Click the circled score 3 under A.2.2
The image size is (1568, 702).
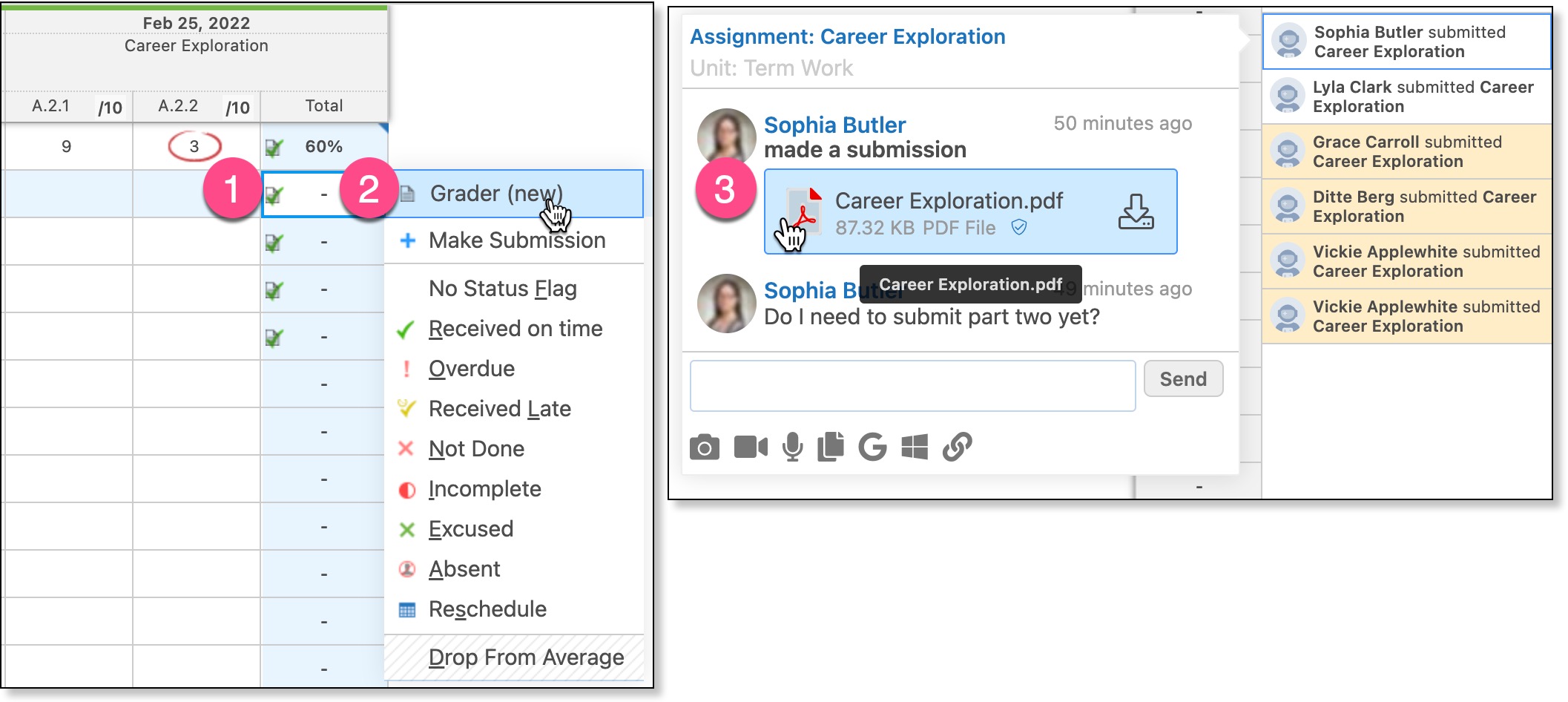(x=194, y=146)
